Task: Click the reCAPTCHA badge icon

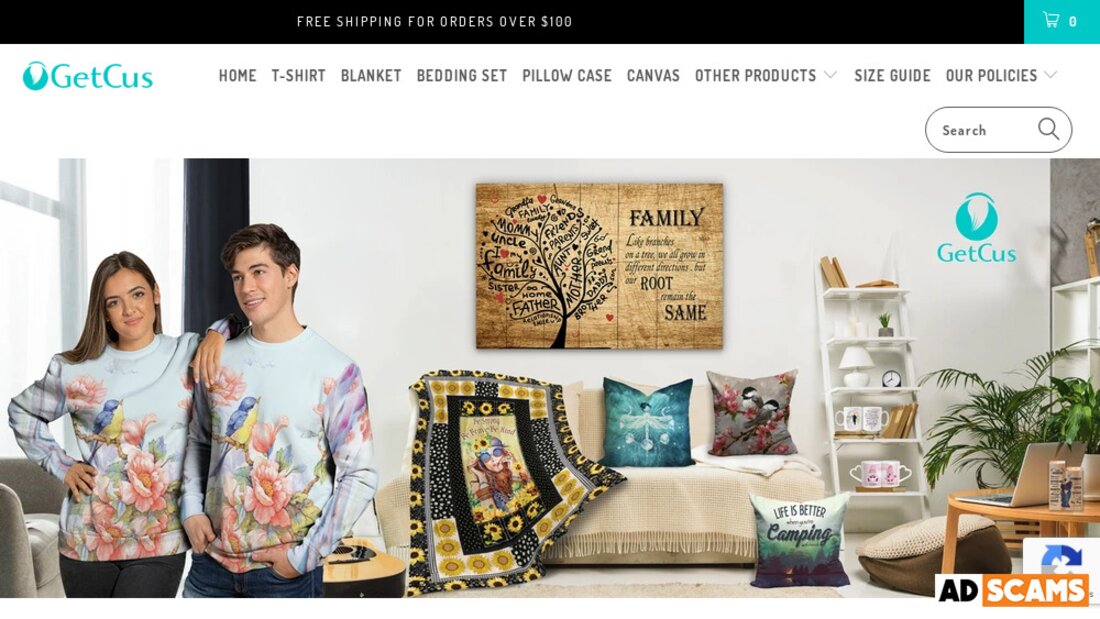Action: point(1061,559)
